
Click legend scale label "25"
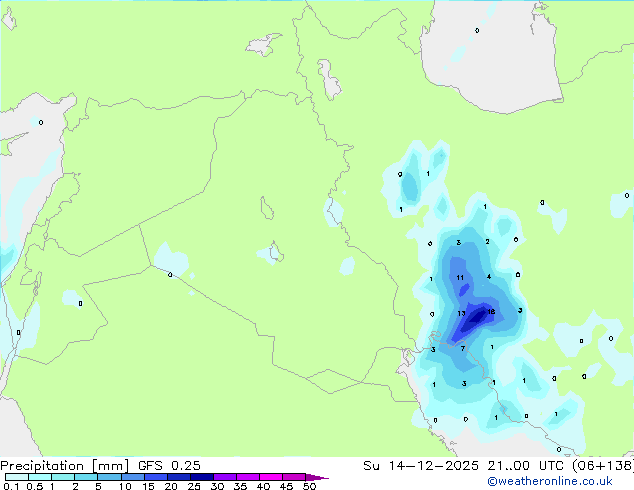point(194,486)
